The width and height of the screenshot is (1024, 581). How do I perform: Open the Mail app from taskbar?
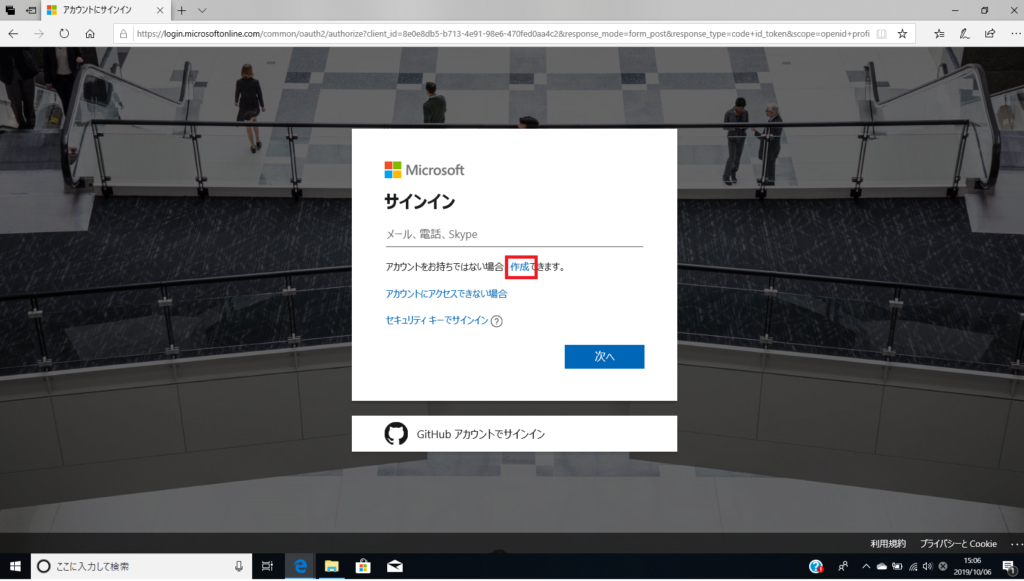pyautogui.click(x=394, y=566)
